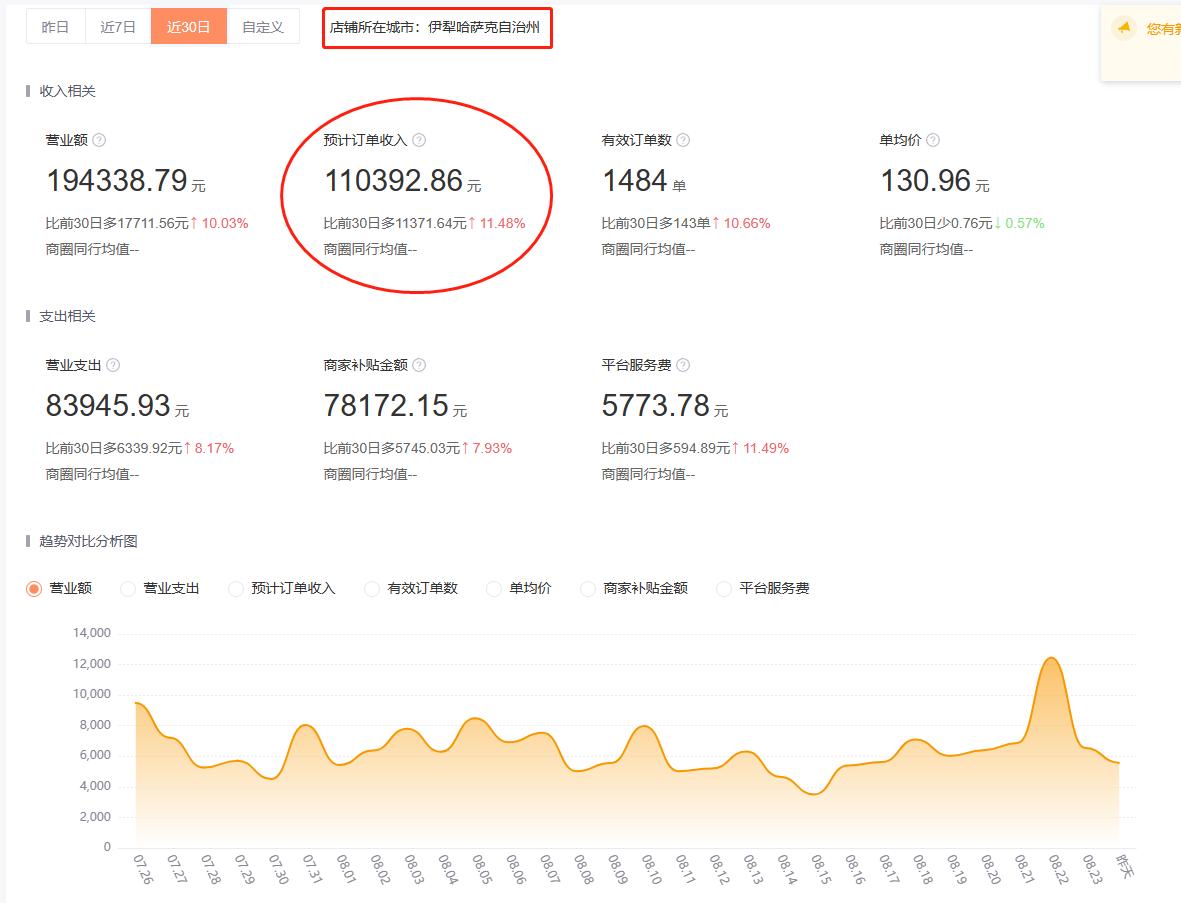Click question icon next to 营业支出
The image size is (1181, 903).
113,365
